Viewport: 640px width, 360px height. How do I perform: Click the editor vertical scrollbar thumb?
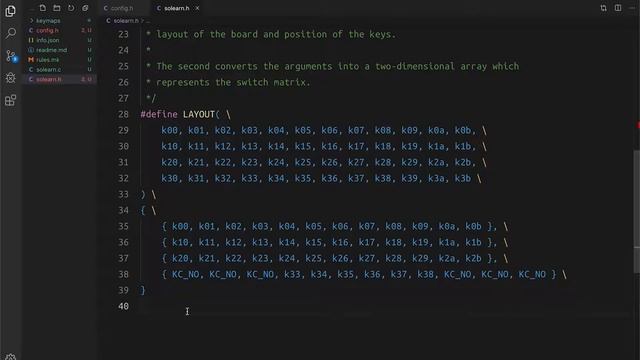click(x=637, y=212)
